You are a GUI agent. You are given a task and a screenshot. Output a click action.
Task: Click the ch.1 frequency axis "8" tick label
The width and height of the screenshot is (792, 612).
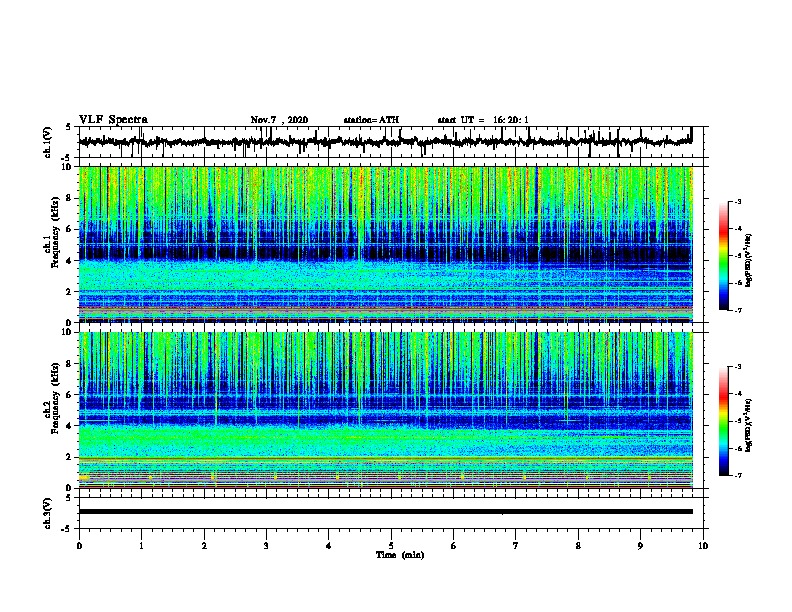coord(69,198)
